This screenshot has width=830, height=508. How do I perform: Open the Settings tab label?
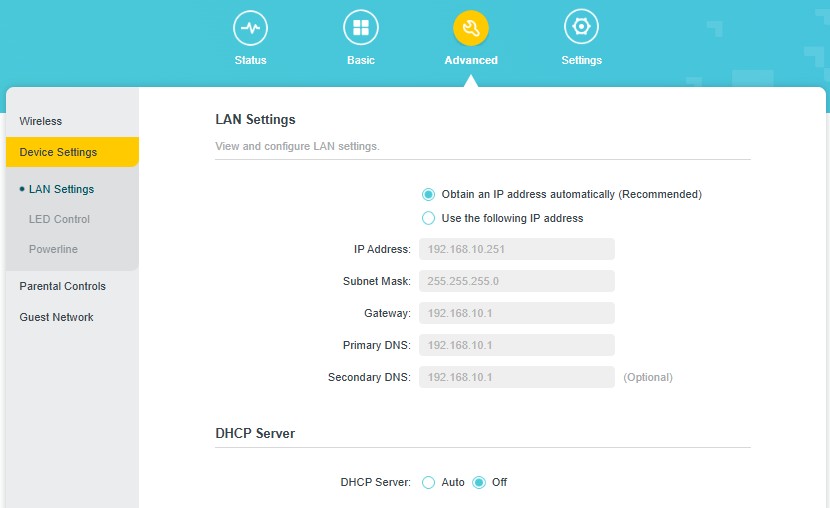point(581,60)
